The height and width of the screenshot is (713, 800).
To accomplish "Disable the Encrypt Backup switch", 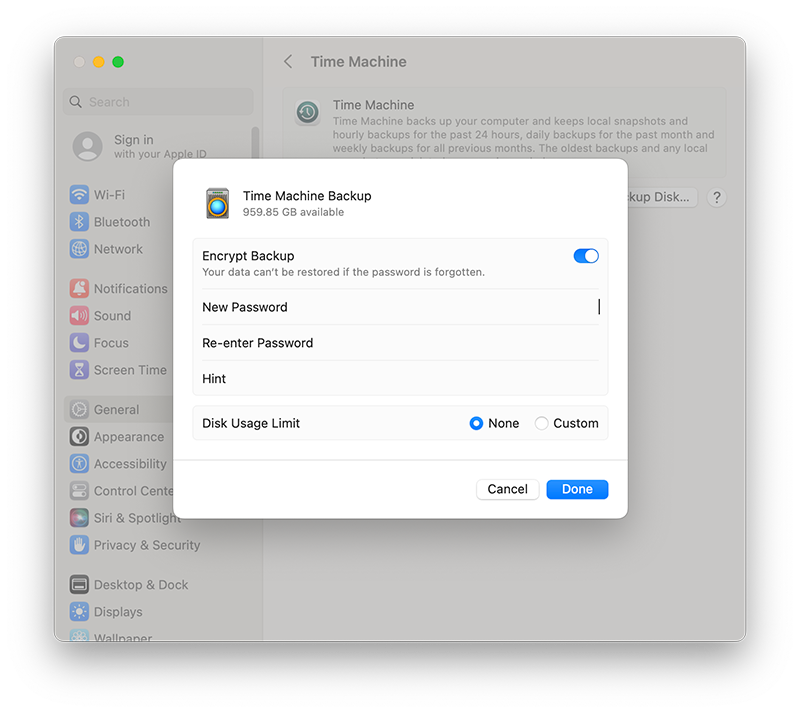I will 586,256.
